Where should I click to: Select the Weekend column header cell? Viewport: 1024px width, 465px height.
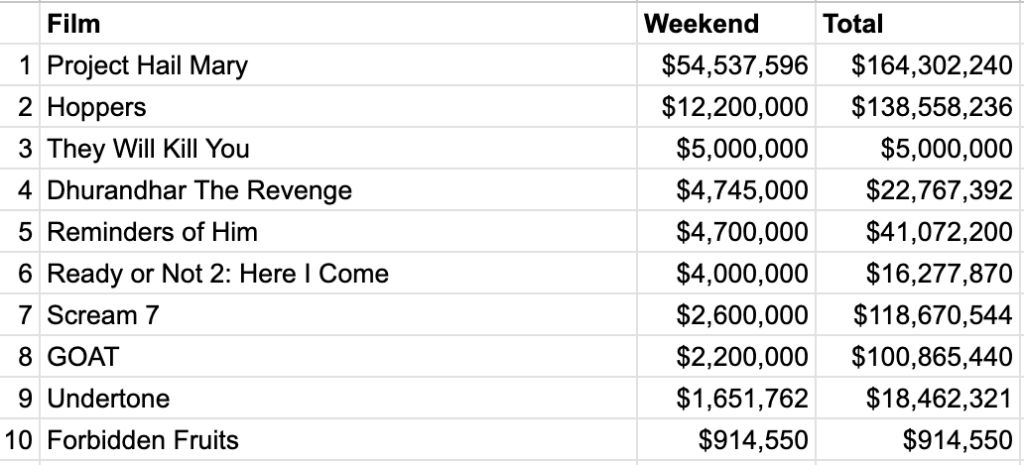coord(726,24)
